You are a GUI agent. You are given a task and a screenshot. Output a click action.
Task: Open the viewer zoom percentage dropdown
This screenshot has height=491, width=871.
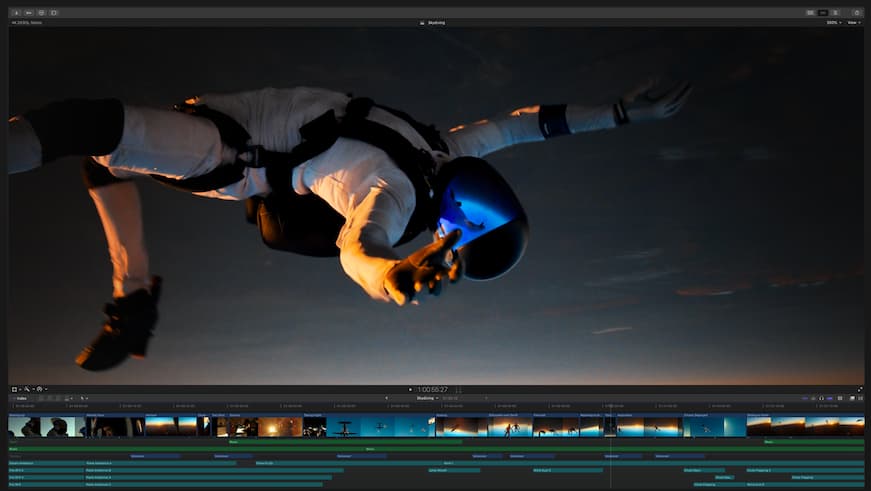pos(833,22)
